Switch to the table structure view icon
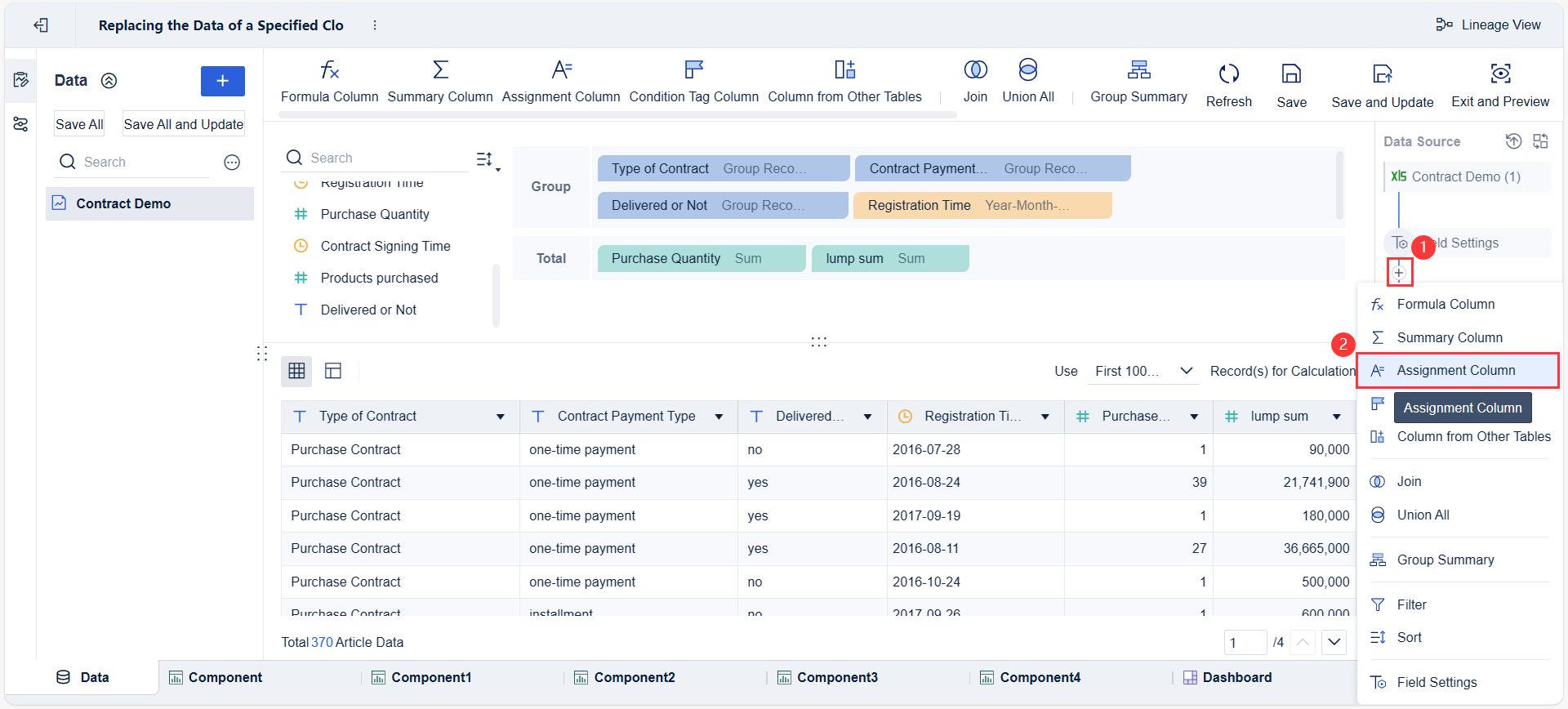Image resolution: width=1568 pixels, height=709 pixels. click(x=333, y=371)
